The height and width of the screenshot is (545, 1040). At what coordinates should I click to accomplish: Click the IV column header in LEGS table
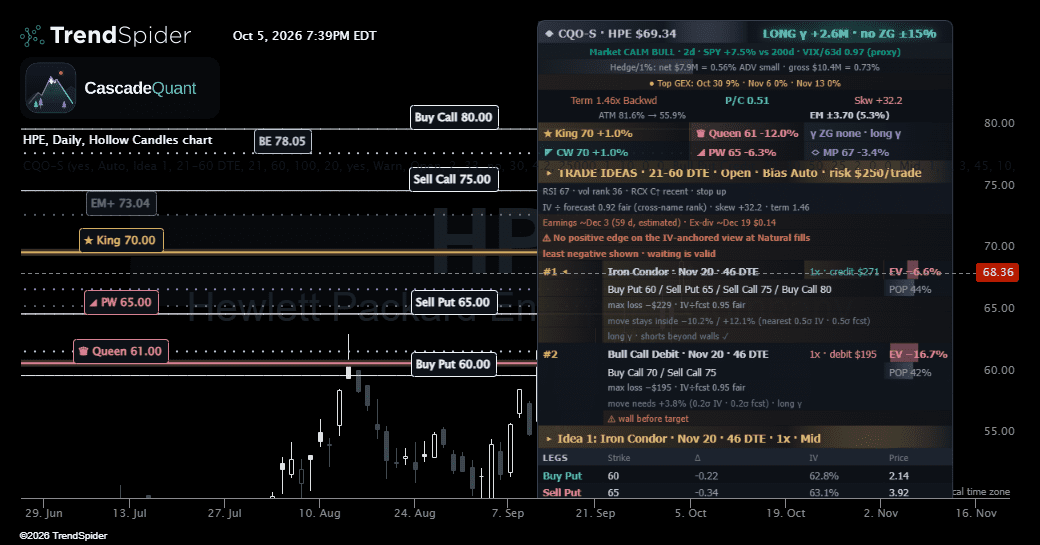(x=813, y=458)
